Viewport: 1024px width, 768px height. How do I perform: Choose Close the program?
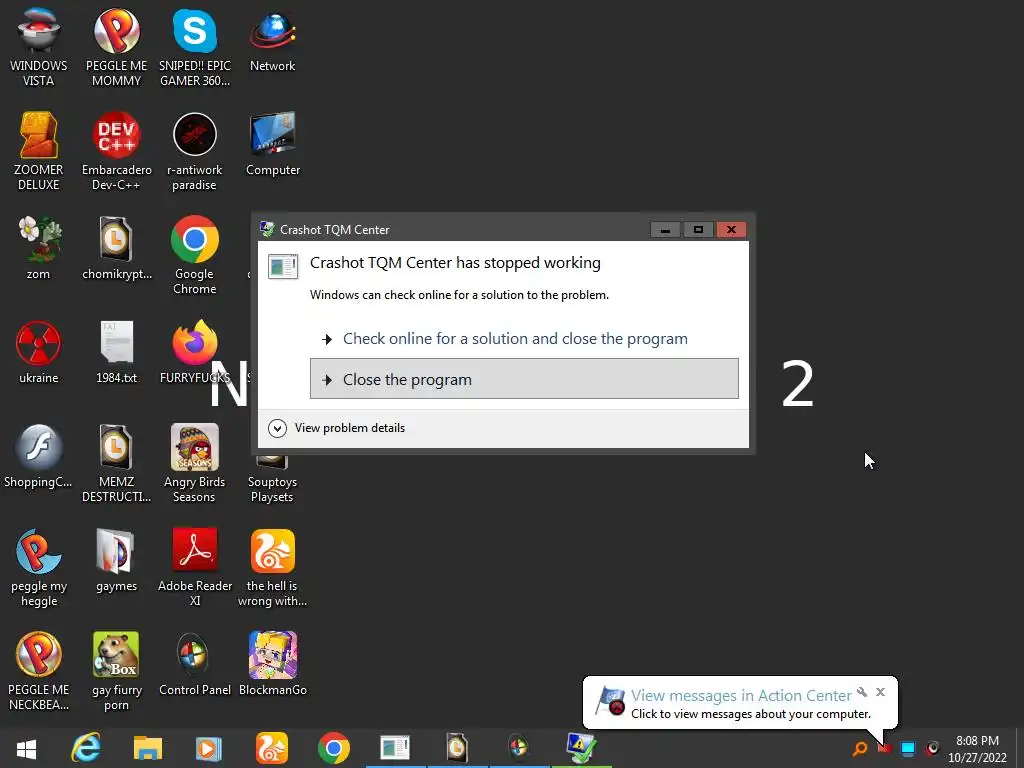524,379
